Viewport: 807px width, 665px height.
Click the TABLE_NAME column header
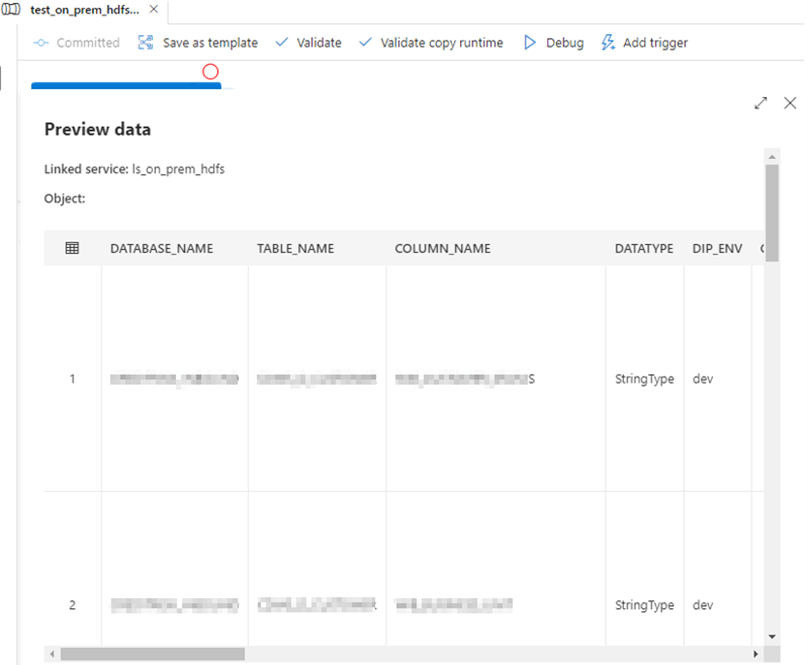click(x=295, y=248)
